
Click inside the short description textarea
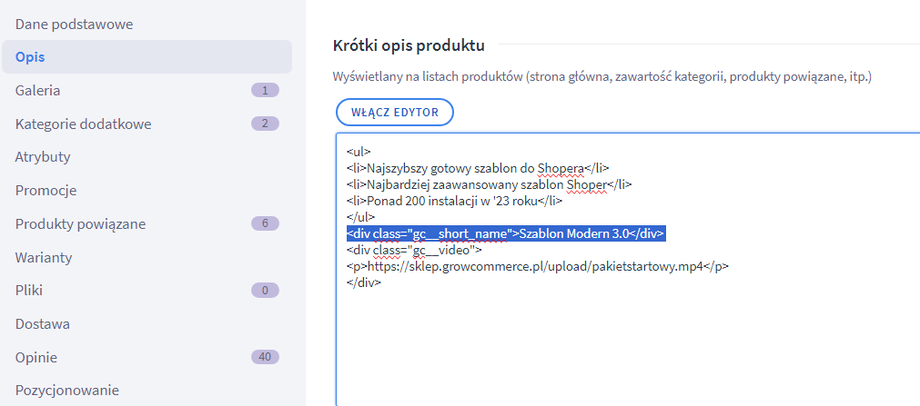620,340
